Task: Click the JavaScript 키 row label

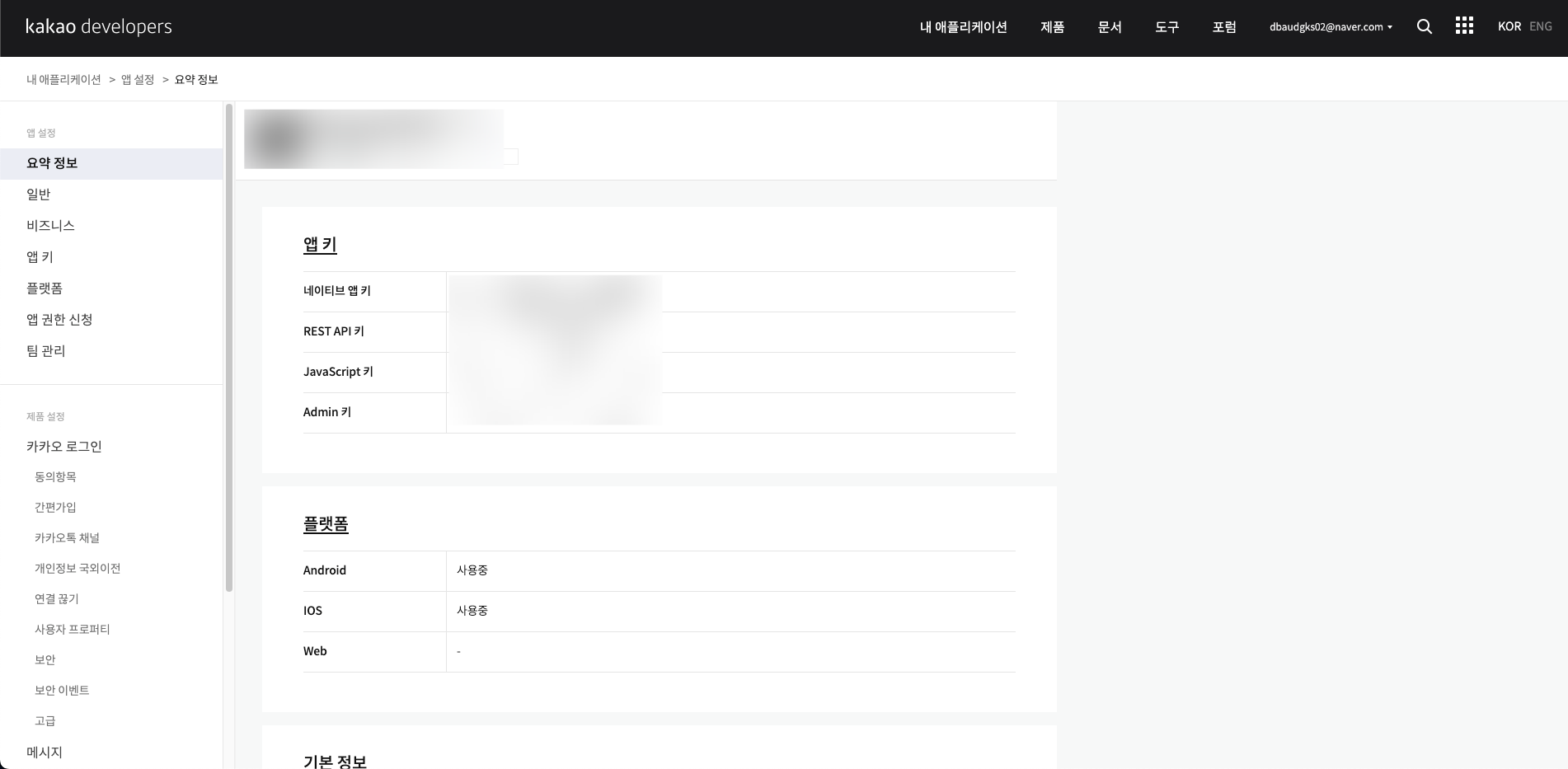Action: (338, 372)
